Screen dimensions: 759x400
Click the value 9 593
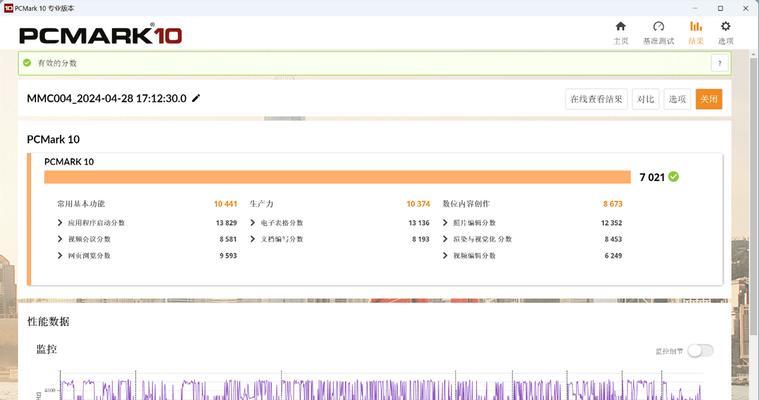point(228,256)
